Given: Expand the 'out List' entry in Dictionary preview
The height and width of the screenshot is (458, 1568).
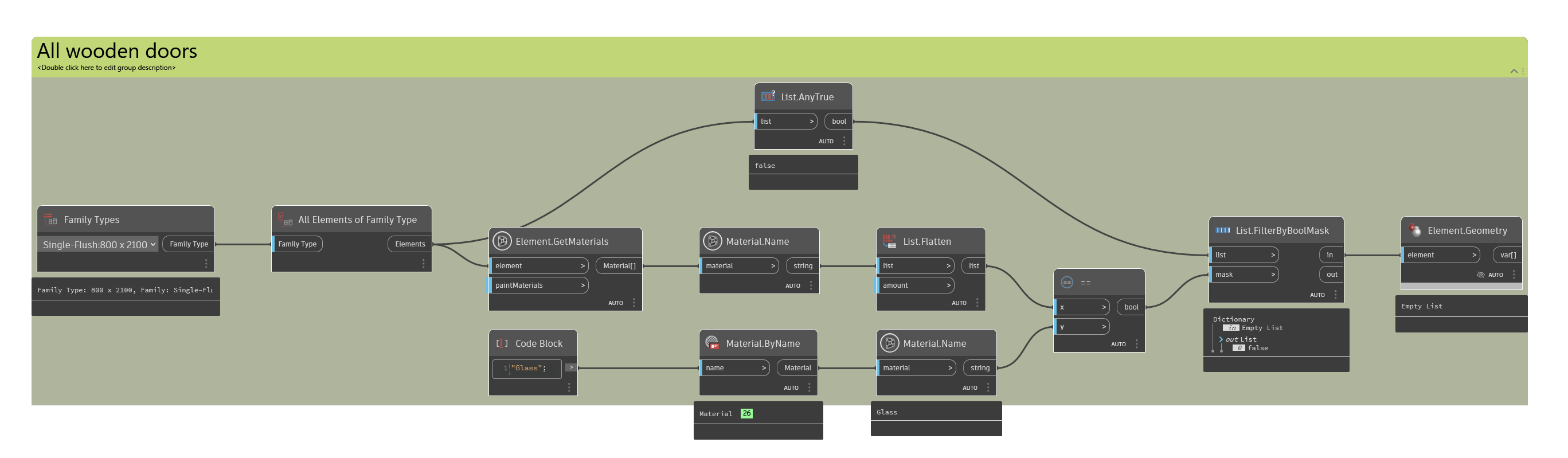Looking at the screenshot, I should (x=1221, y=339).
